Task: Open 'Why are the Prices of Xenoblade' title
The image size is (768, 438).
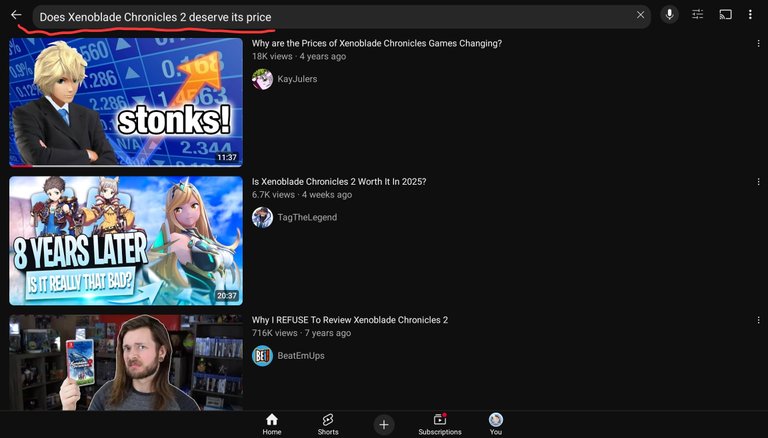Action: (377, 43)
